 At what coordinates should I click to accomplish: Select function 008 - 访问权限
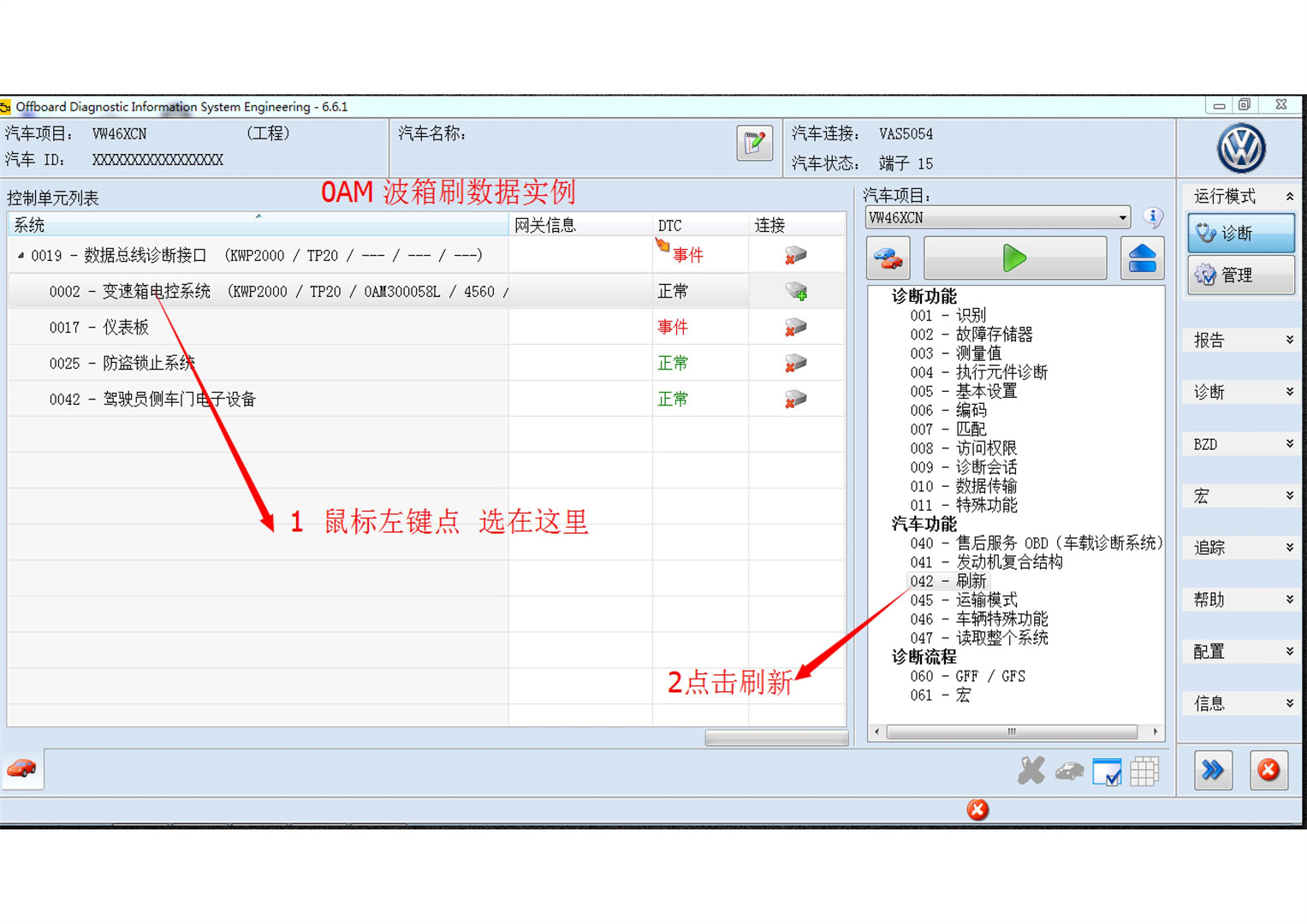[963, 448]
